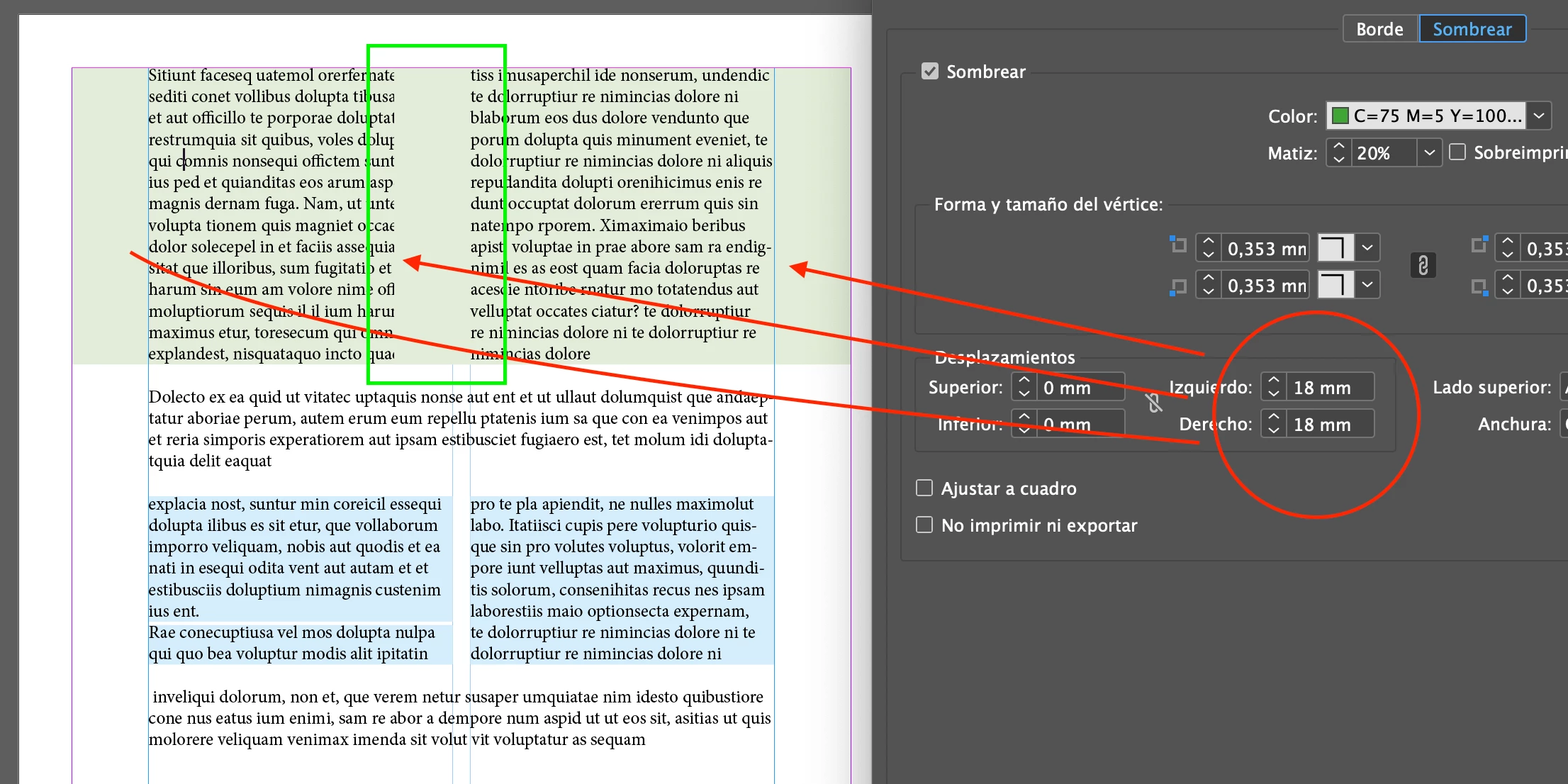Open top-left corner shape dropdown
The height and width of the screenshot is (784, 1568).
coord(1367,248)
